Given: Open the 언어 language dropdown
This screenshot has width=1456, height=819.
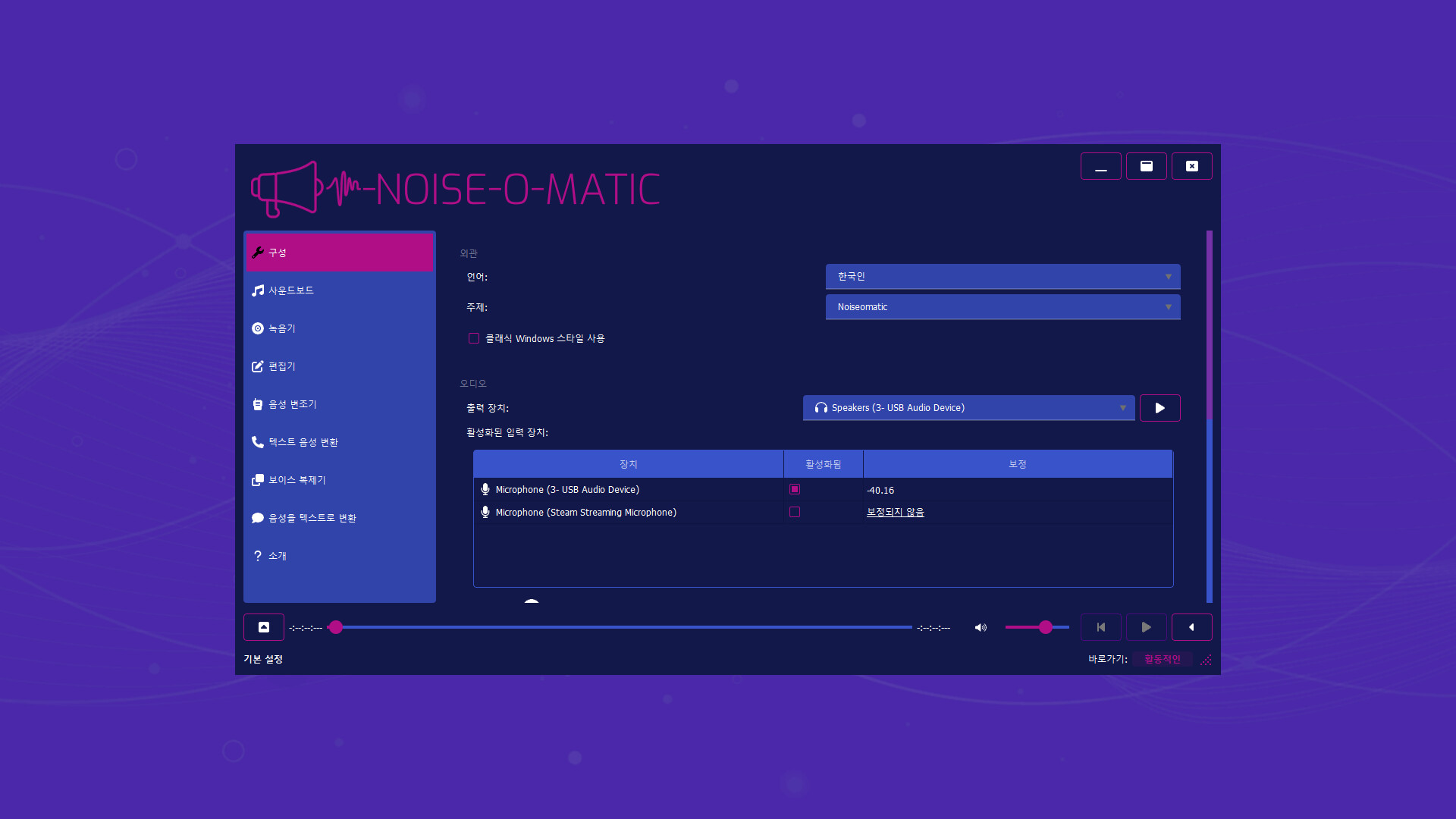Looking at the screenshot, I should pyautogui.click(x=1003, y=277).
